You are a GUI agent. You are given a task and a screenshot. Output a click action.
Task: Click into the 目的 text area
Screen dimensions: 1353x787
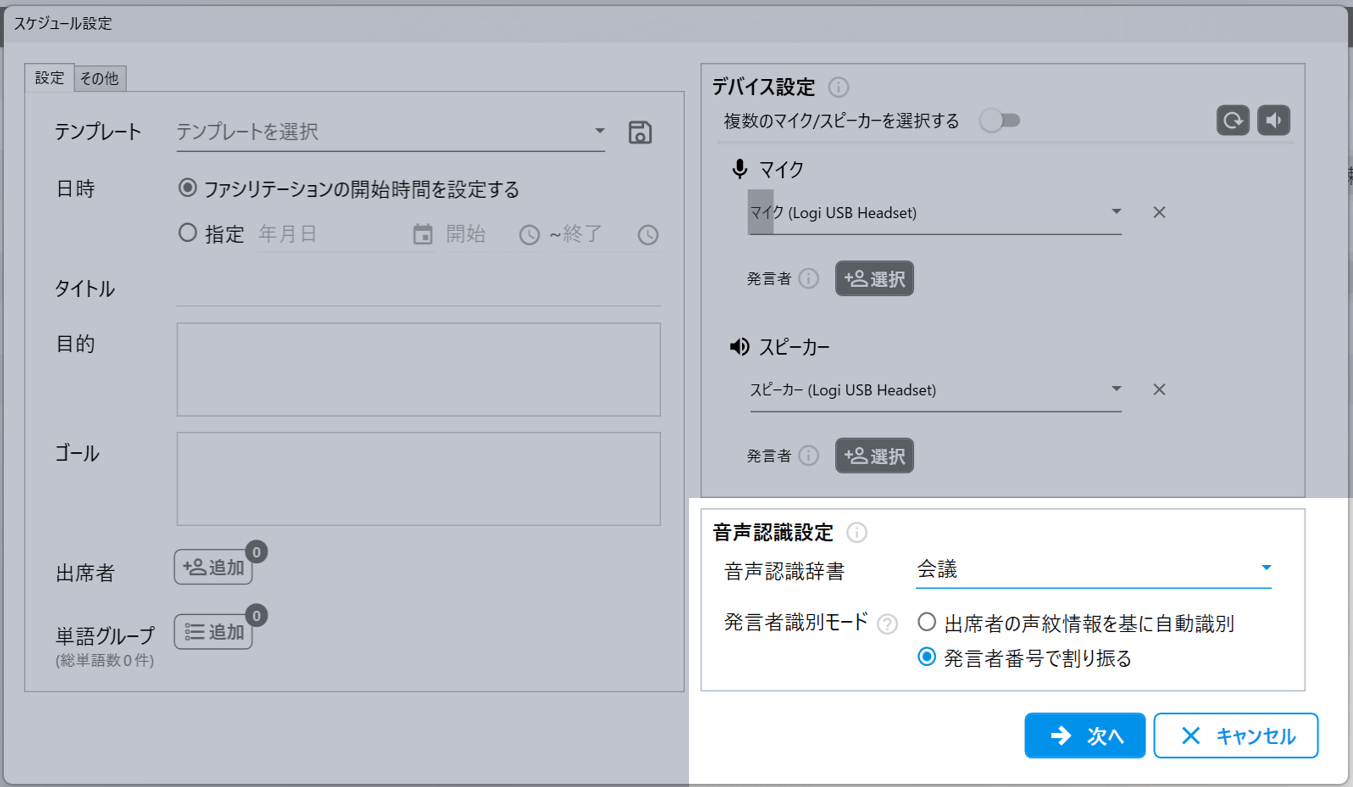point(418,369)
